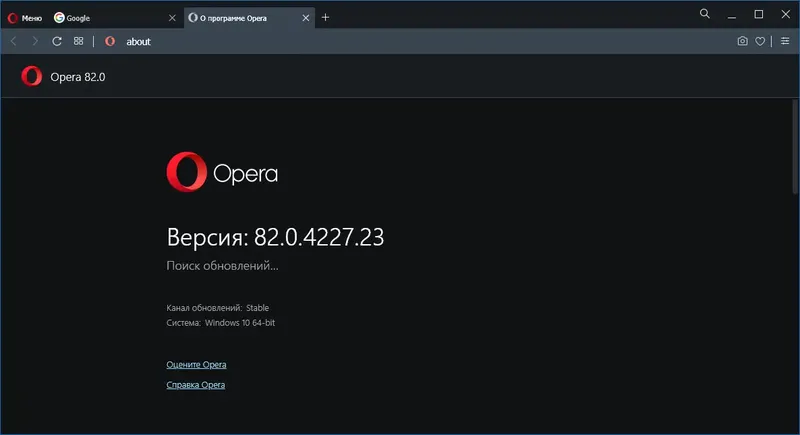Viewport: 800px width, 435px height.
Task: Take a snapshot with camera icon
Action: [742, 41]
